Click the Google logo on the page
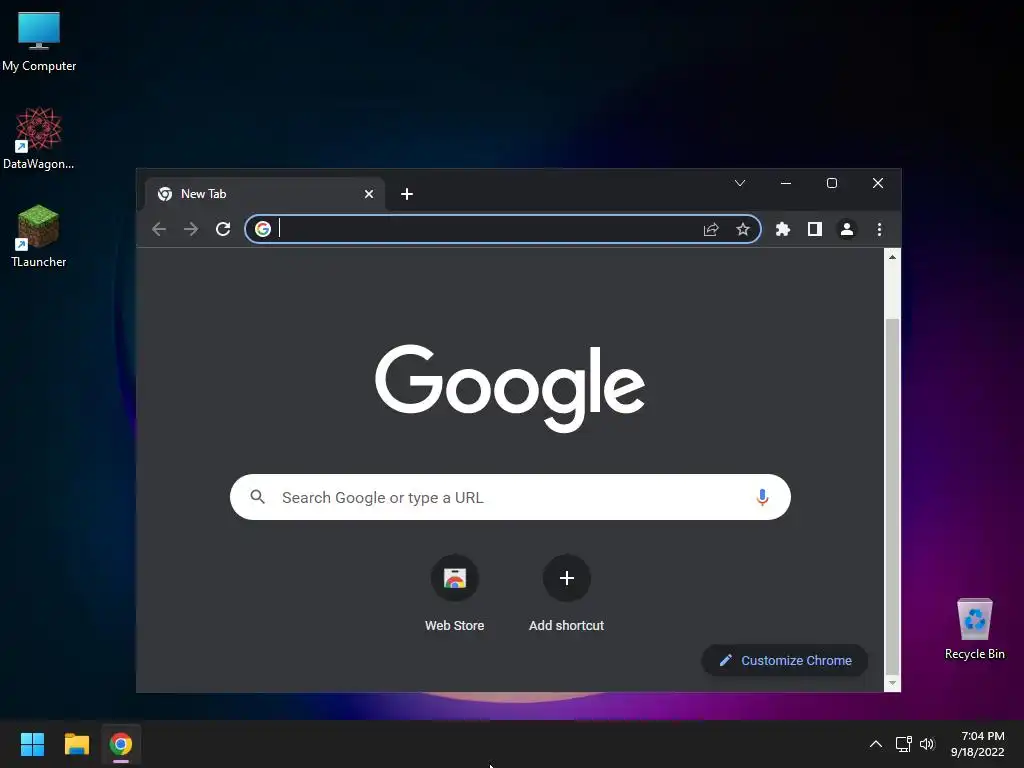The image size is (1024, 768). click(510, 388)
